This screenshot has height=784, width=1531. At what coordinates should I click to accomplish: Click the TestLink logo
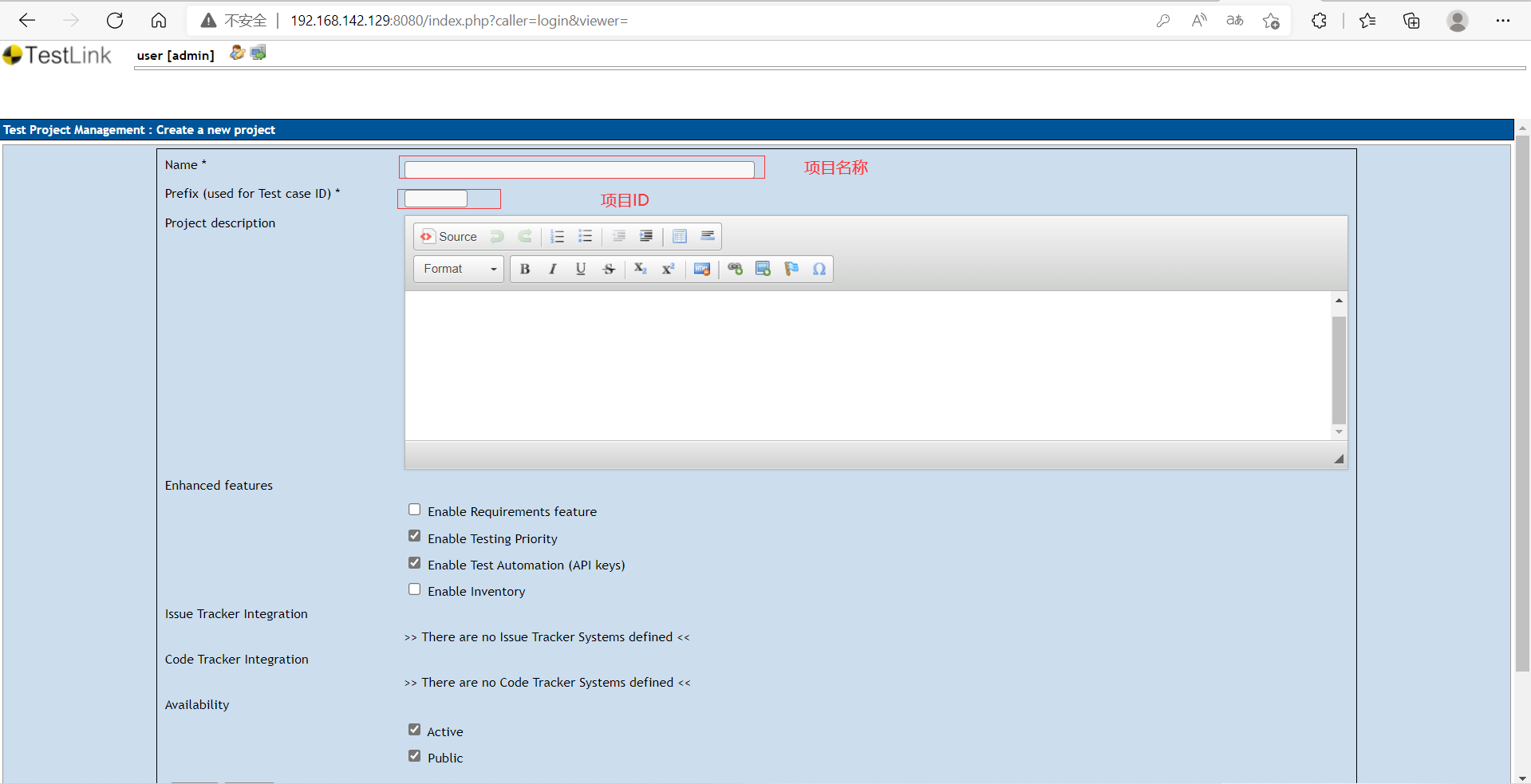pyautogui.click(x=57, y=55)
